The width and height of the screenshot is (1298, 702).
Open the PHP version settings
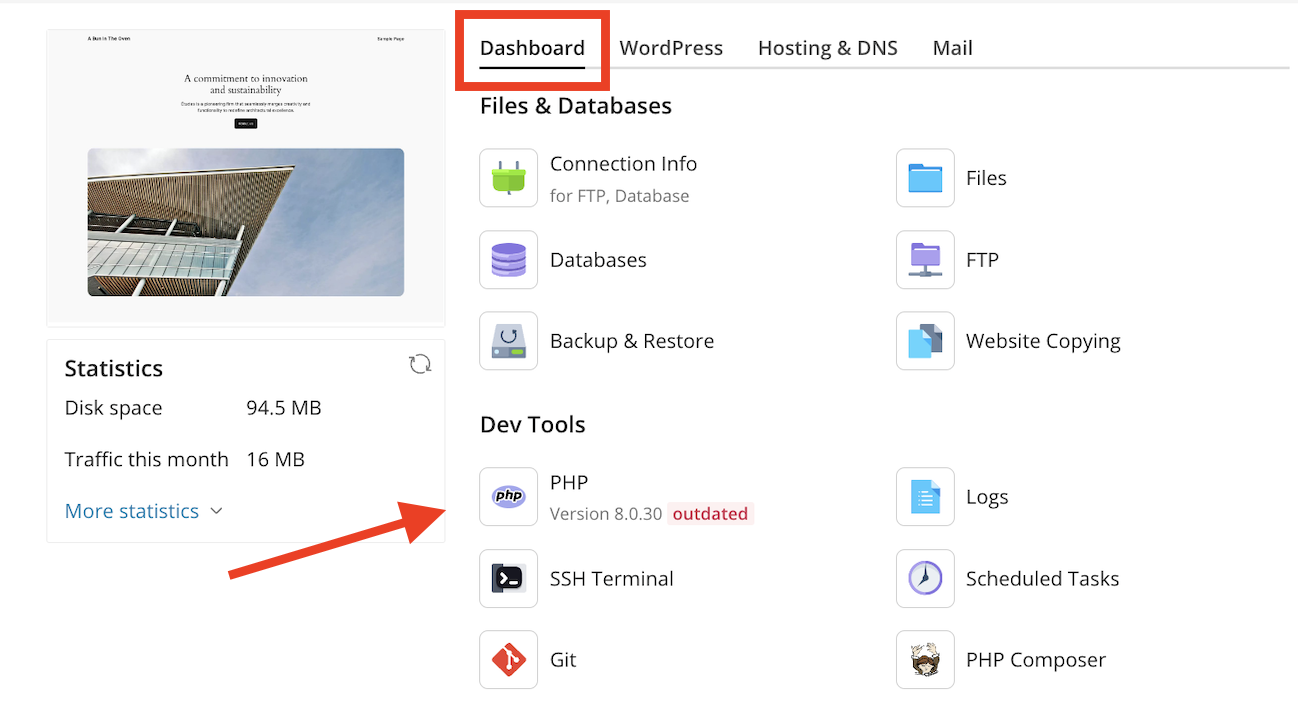(569, 483)
